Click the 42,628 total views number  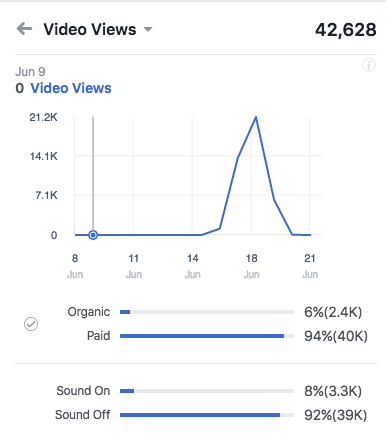[x=346, y=30]
